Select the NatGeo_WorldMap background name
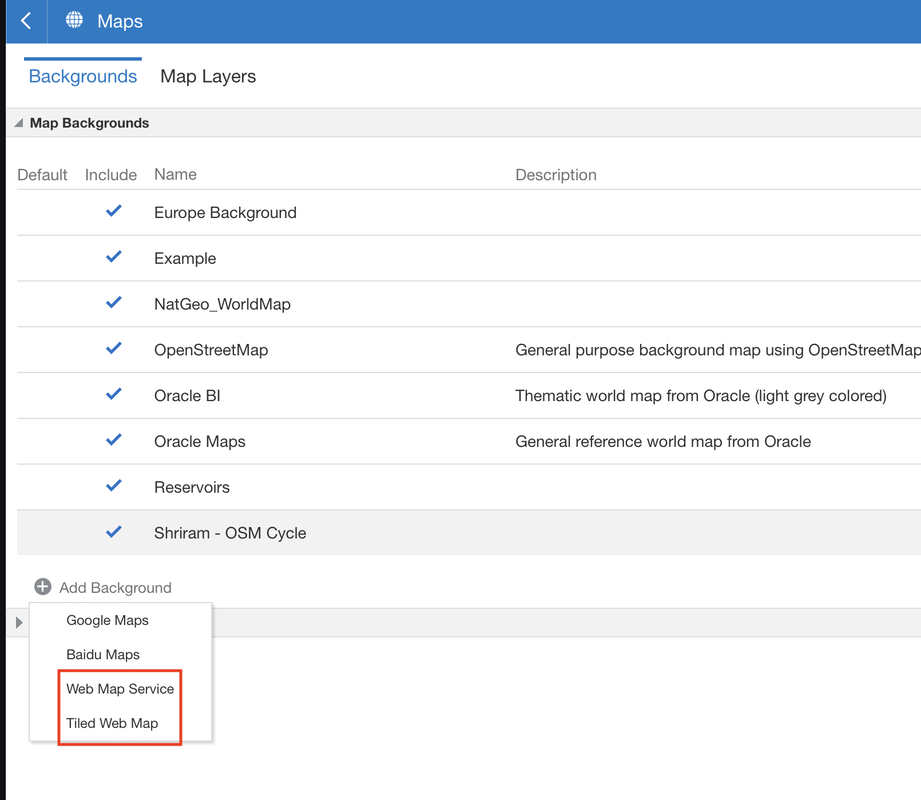The image size is (921, 800). 222,304
